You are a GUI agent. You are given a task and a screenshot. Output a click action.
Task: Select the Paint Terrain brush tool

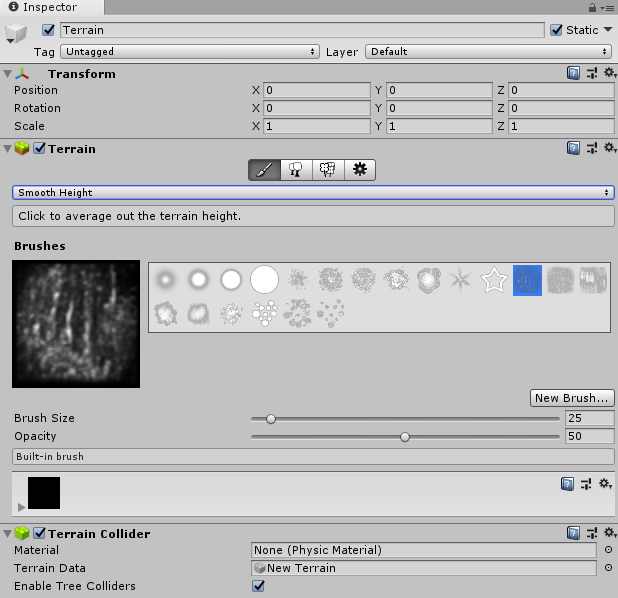click(x=264, y=170)
